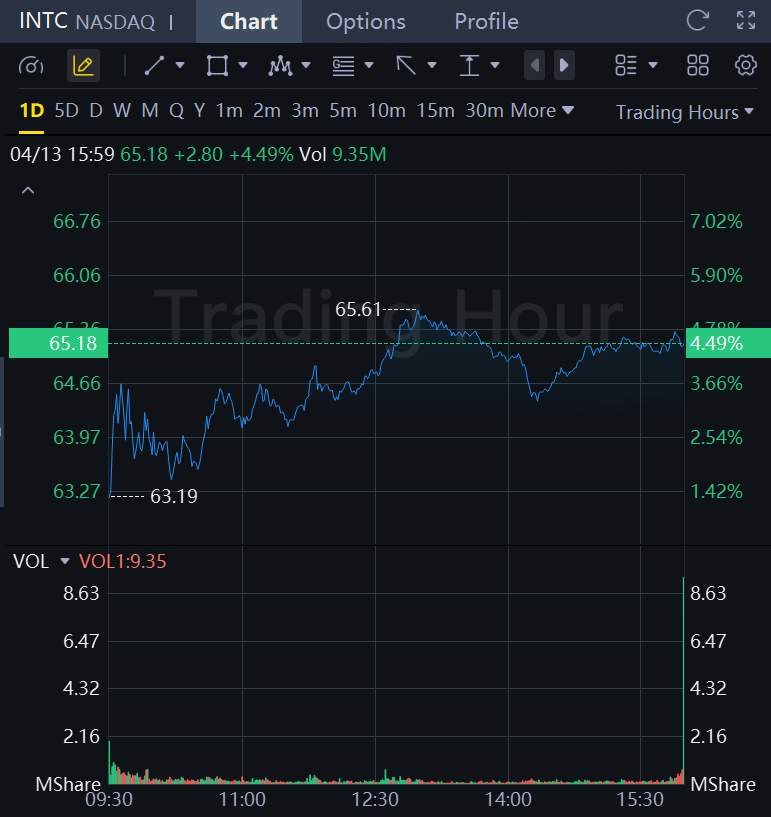The height and width of the screenshot is (817, 771).
Task: Switch to the Chart tab
Action: pyautogui.click(x=249, y=21)
